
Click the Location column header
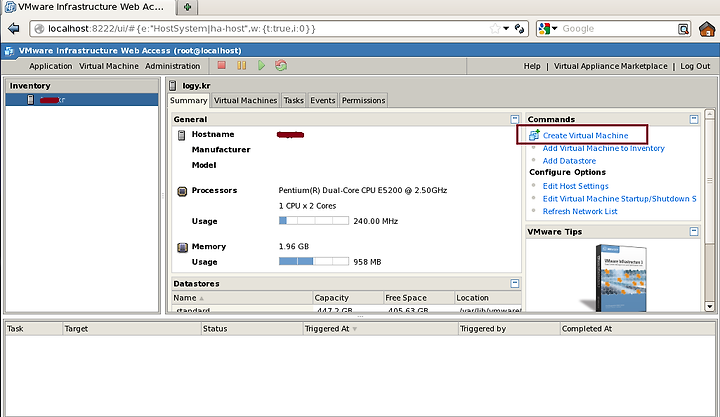[488, 298]
